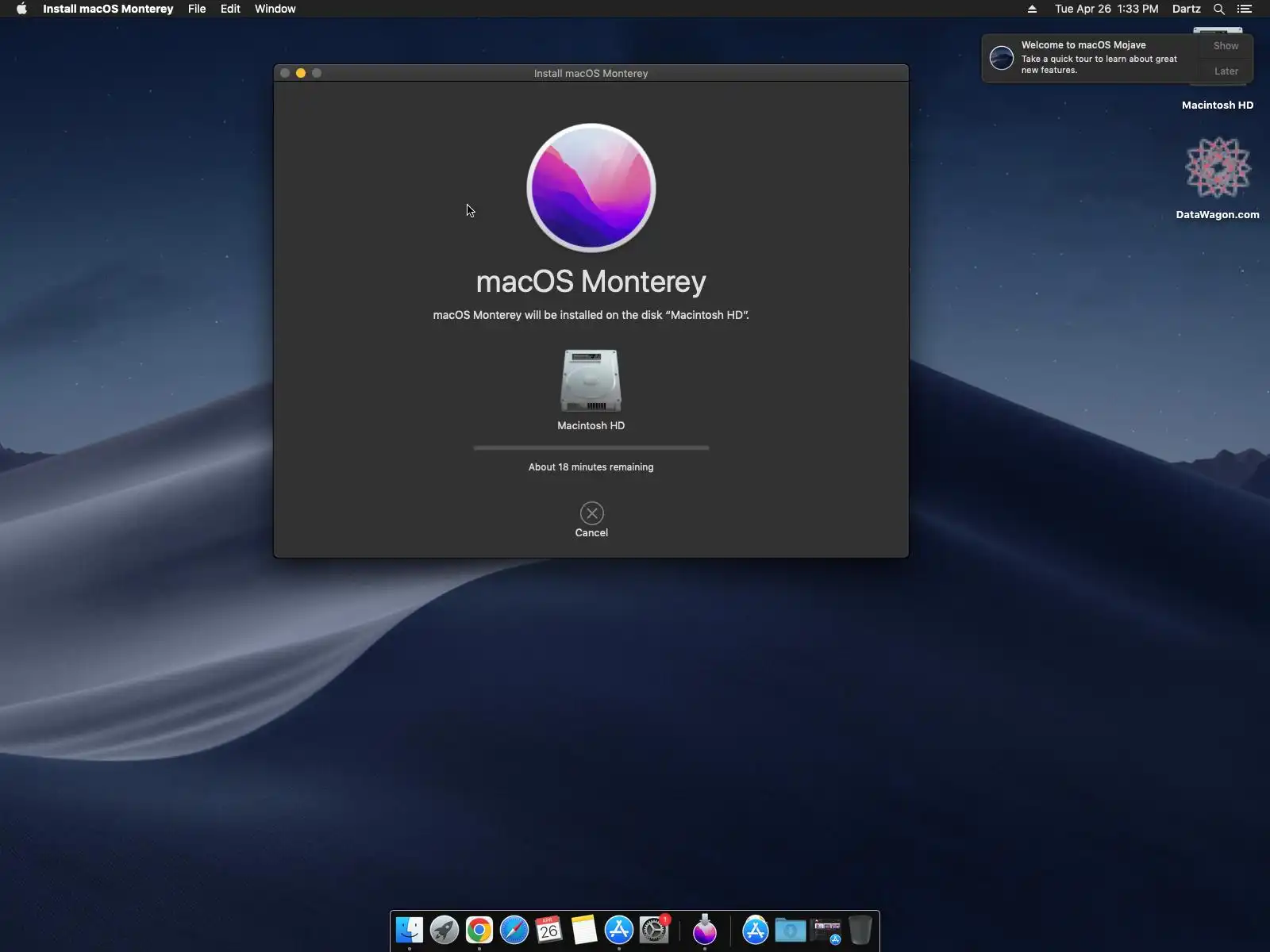1270x952 pixels.
Task: Select the Macintosh HD label on the desktop
Action: [x=1218, y=105]
